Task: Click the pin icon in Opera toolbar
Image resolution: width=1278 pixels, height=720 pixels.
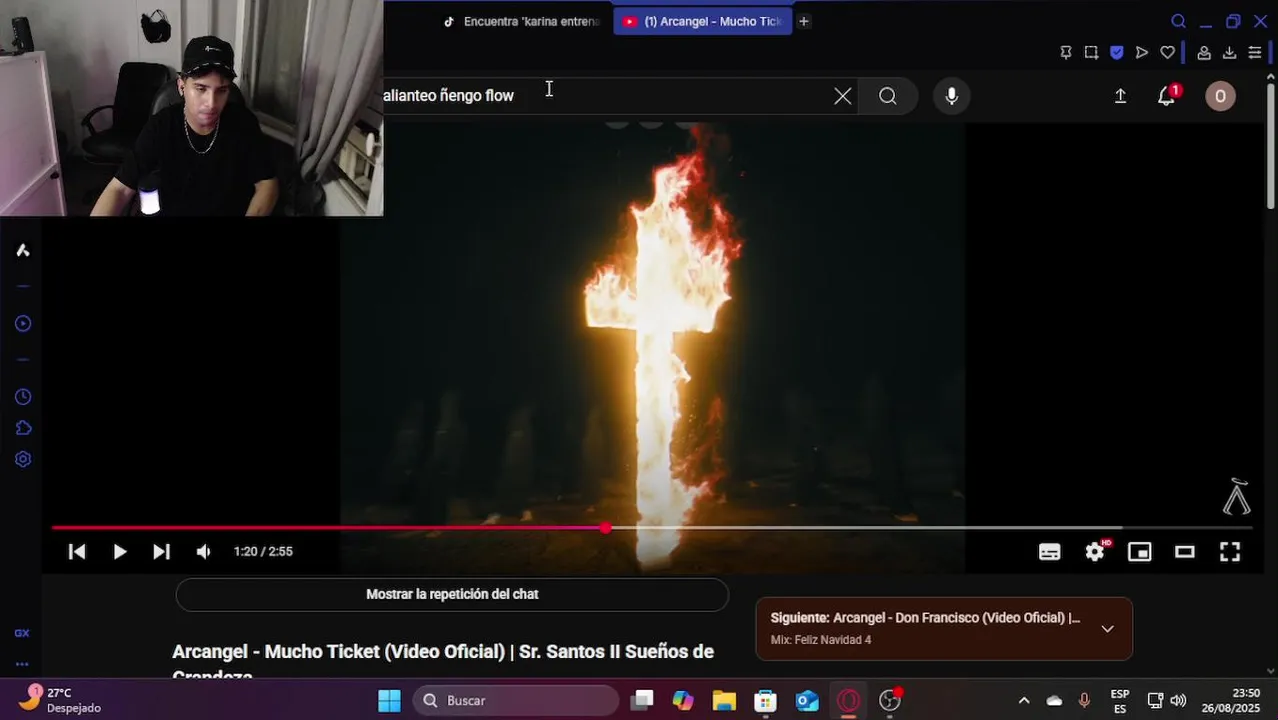Action: (x=1066, y=53)
